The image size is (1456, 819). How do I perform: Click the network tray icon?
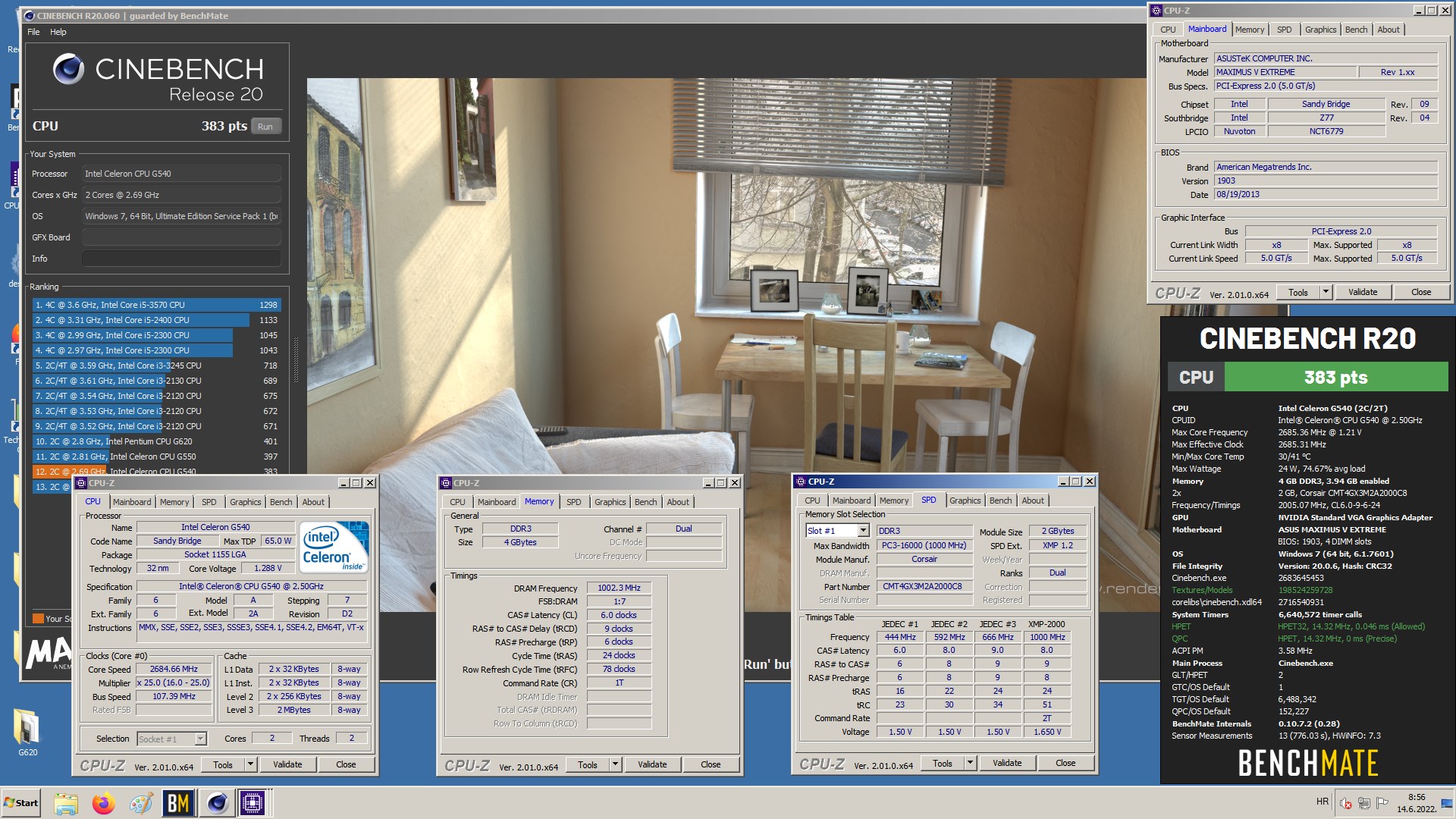(1364, 803)
